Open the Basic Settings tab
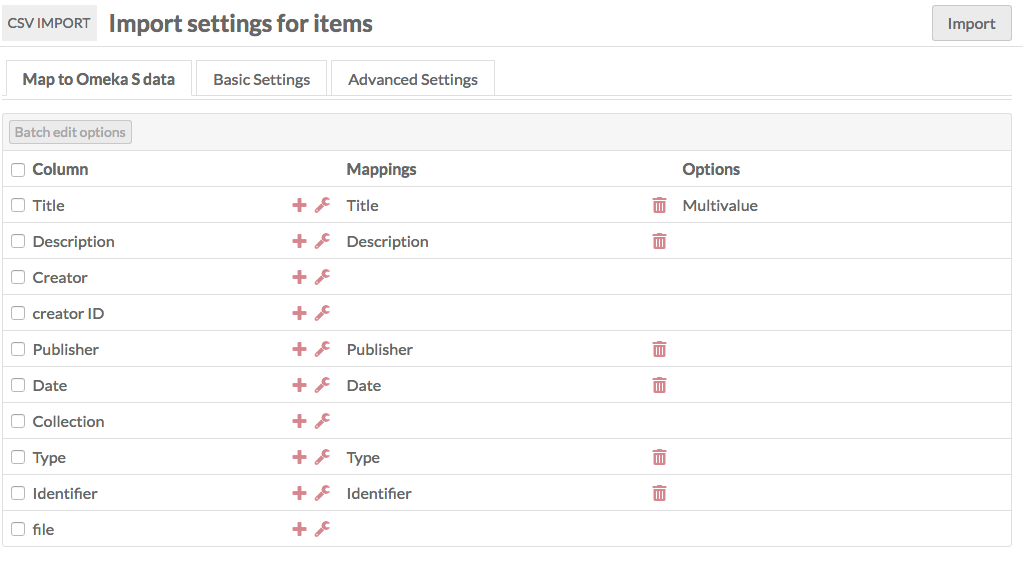Image resolution: width=1023 pixels, height=561 pixels. (262, 79)
